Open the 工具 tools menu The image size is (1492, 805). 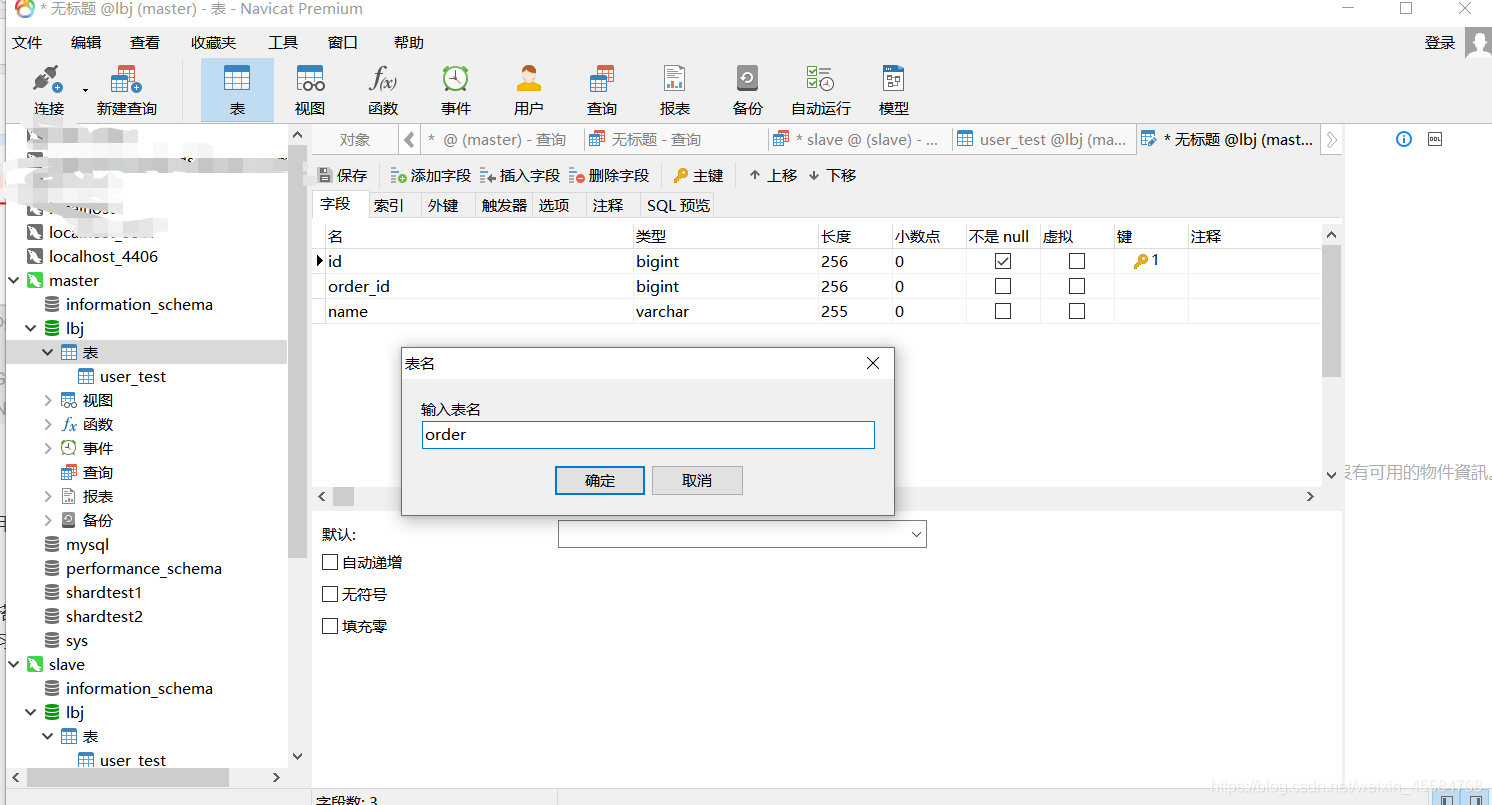tap(283, 43)
